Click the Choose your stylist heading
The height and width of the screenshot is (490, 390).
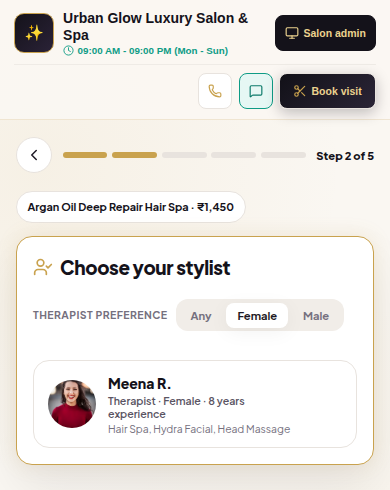point(145,268)
